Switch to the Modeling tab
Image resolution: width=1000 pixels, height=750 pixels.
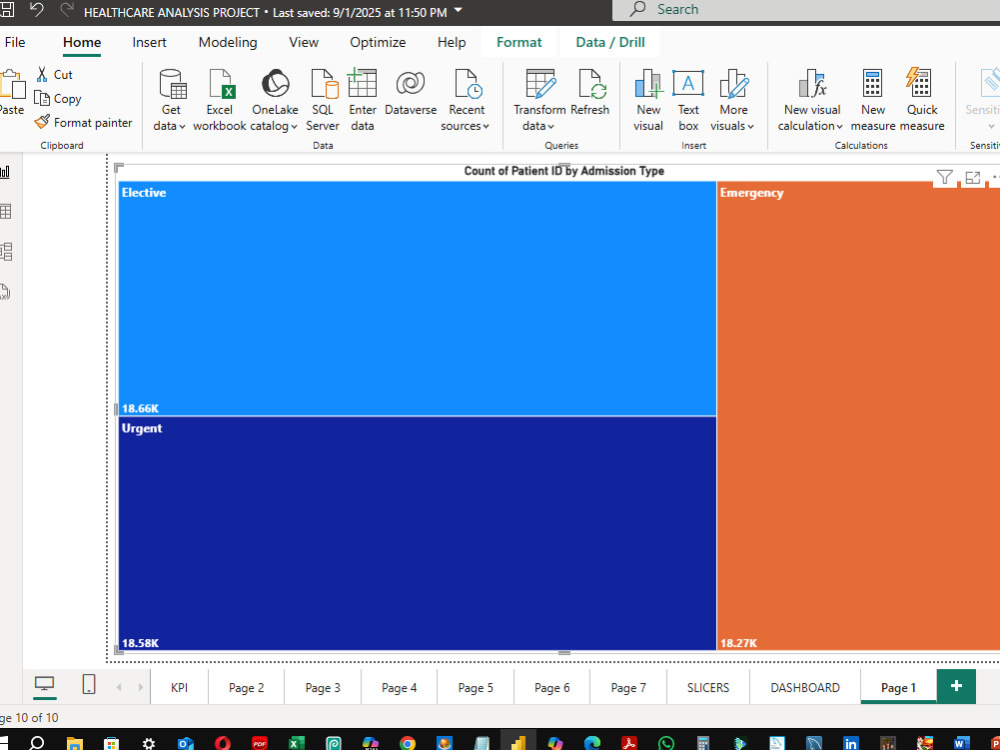click(x=228, y=42)
